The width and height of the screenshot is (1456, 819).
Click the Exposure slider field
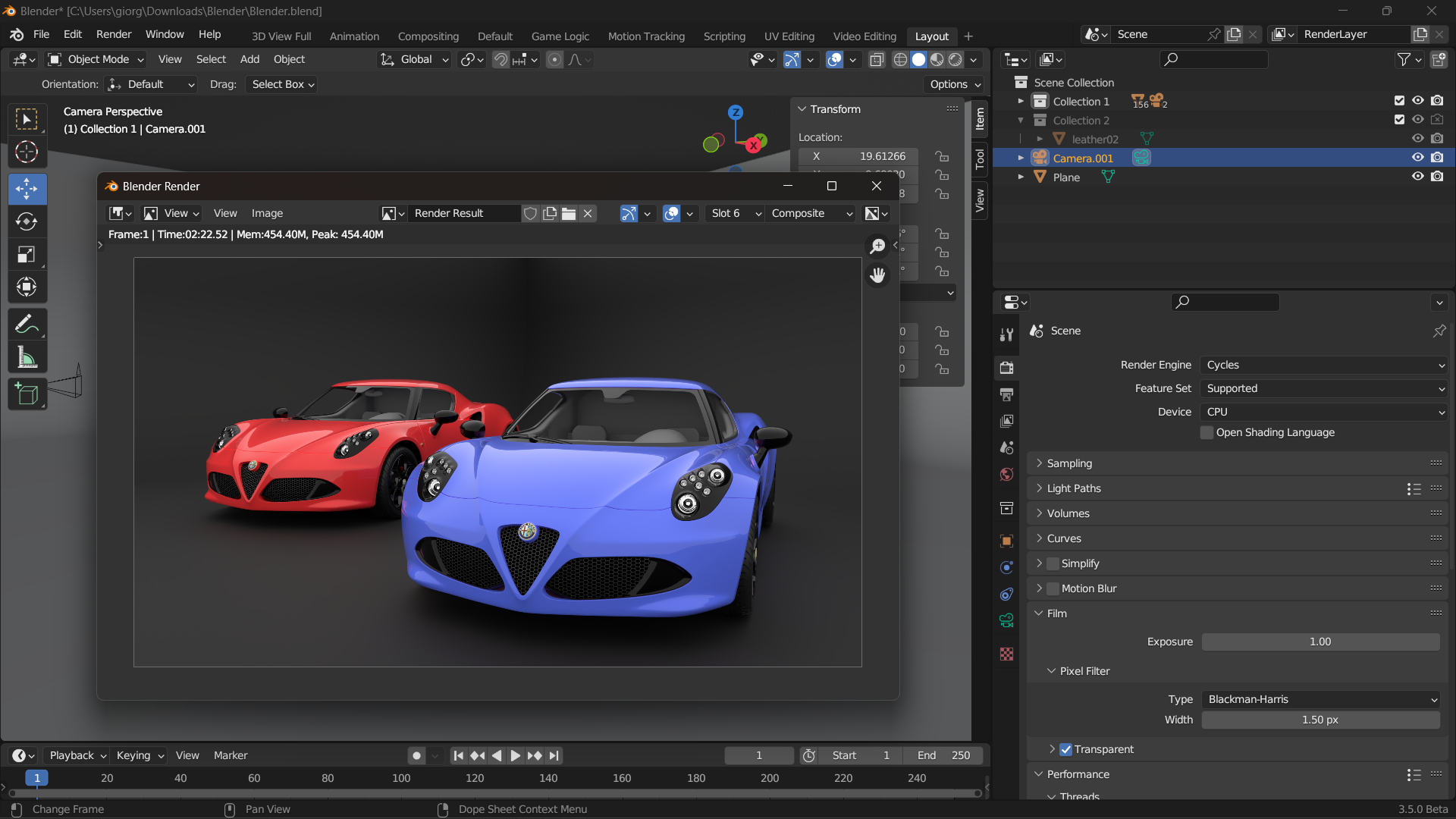[1319, 642]
